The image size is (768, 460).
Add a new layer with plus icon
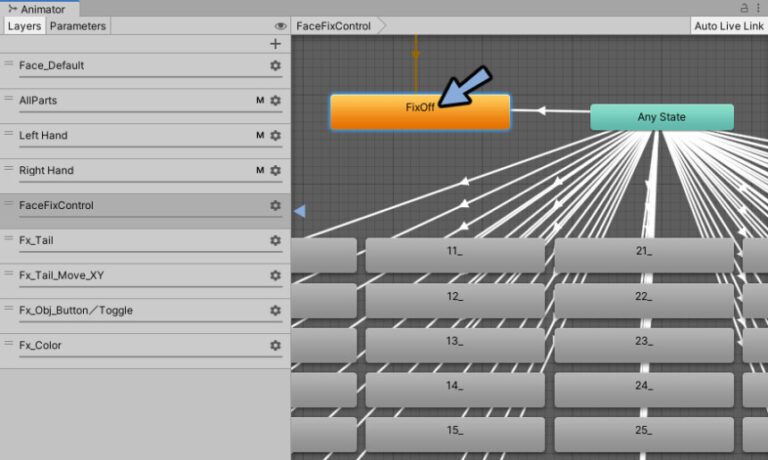click(x=275, y=44)
